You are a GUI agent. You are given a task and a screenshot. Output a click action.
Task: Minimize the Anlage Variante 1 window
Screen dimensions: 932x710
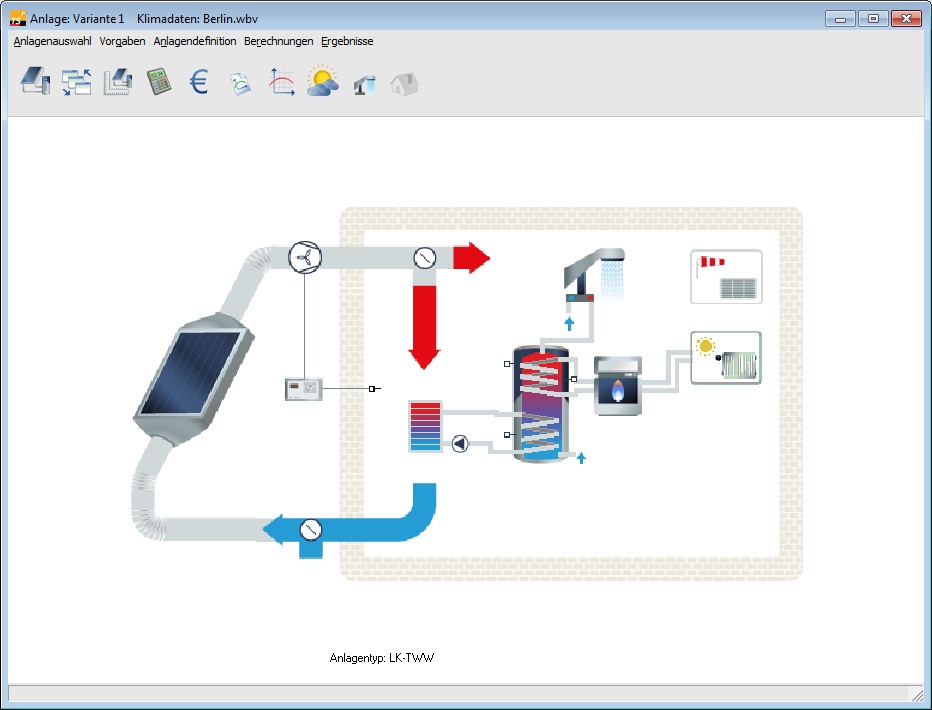click(x=840, y=18)
